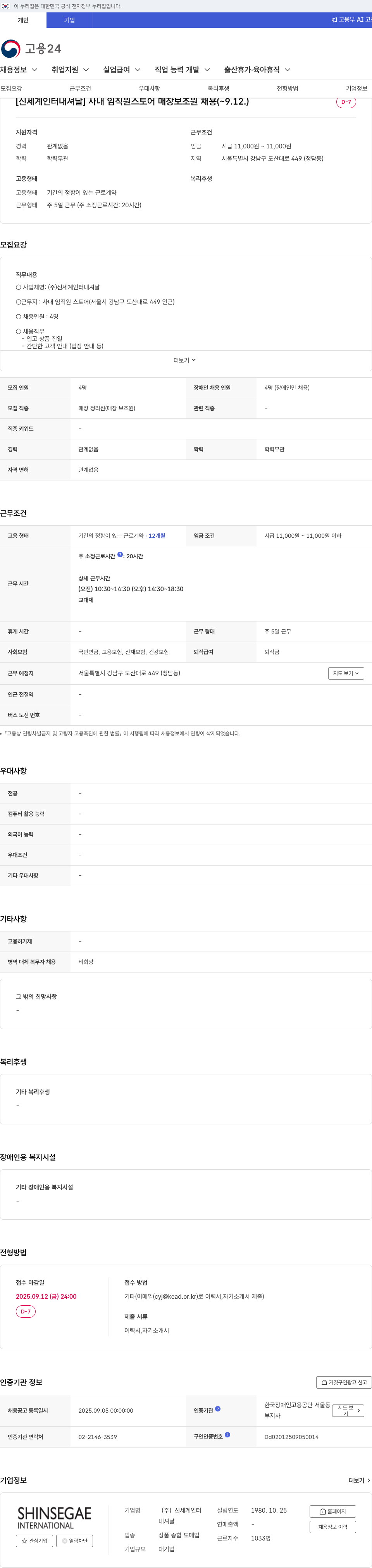372x1568 pixels.
Task: Open the company 홈페이지 button
Action: pos(333,1511)
